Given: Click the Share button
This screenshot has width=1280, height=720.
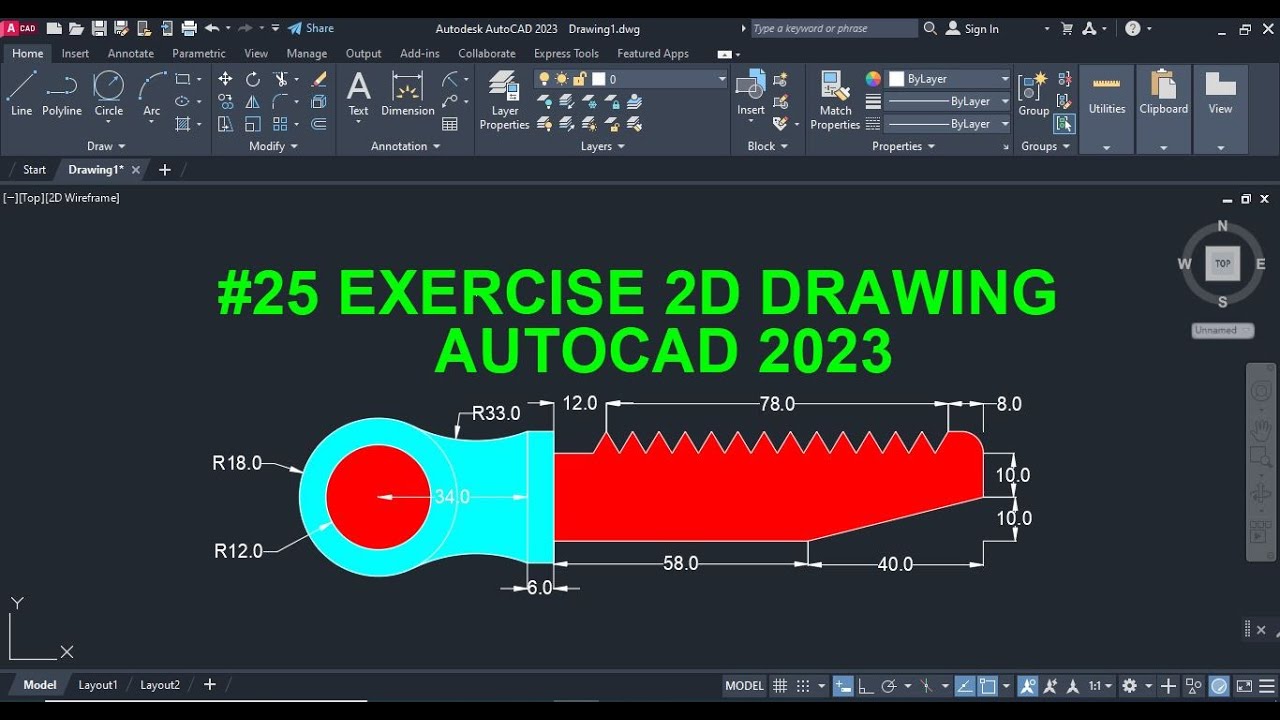Looking at the screenshot, I should point(311,29).
